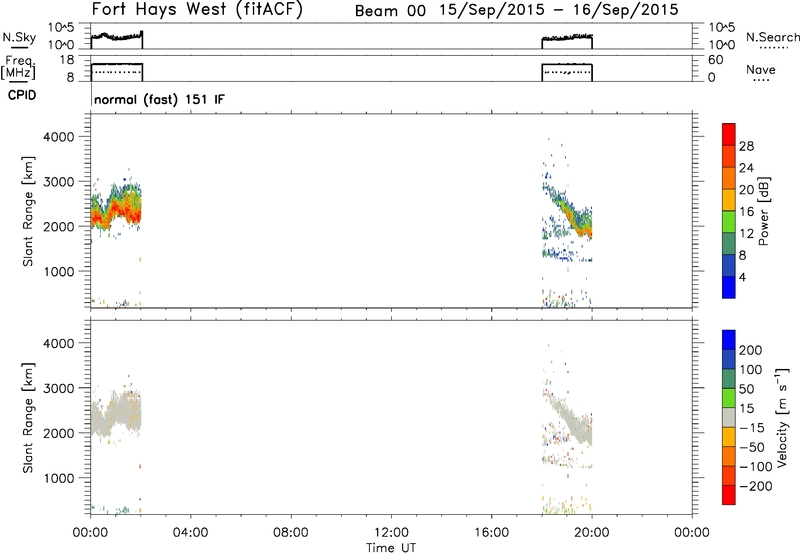The width and height of the screenshot is (800, 554).
Task: Click the '16:00' time tick label
Action: [x=491, y=533]
